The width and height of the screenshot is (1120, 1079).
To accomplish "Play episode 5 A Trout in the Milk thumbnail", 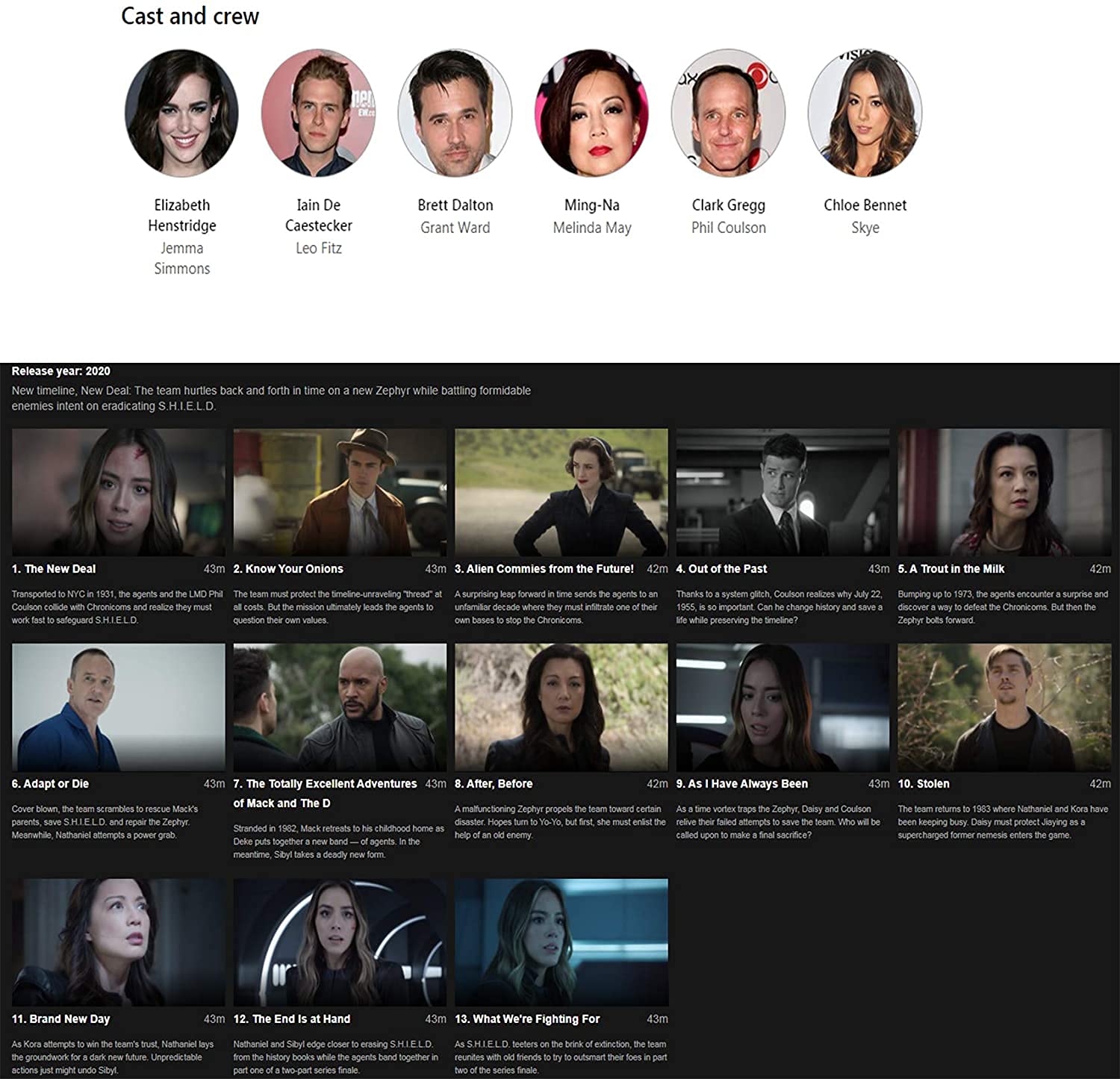I will [x=1004, y=492].
